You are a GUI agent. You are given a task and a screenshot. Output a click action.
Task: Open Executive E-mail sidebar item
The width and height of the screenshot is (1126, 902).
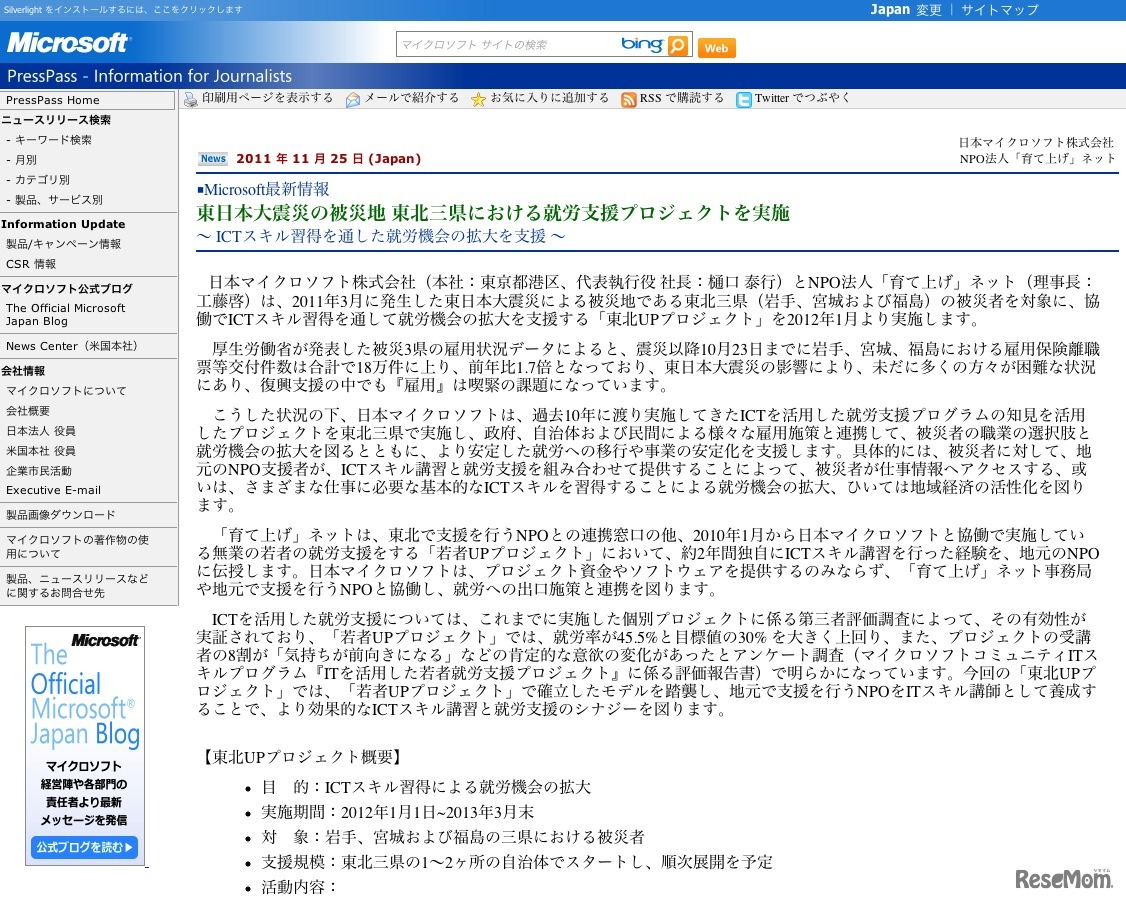pos(53,490)
